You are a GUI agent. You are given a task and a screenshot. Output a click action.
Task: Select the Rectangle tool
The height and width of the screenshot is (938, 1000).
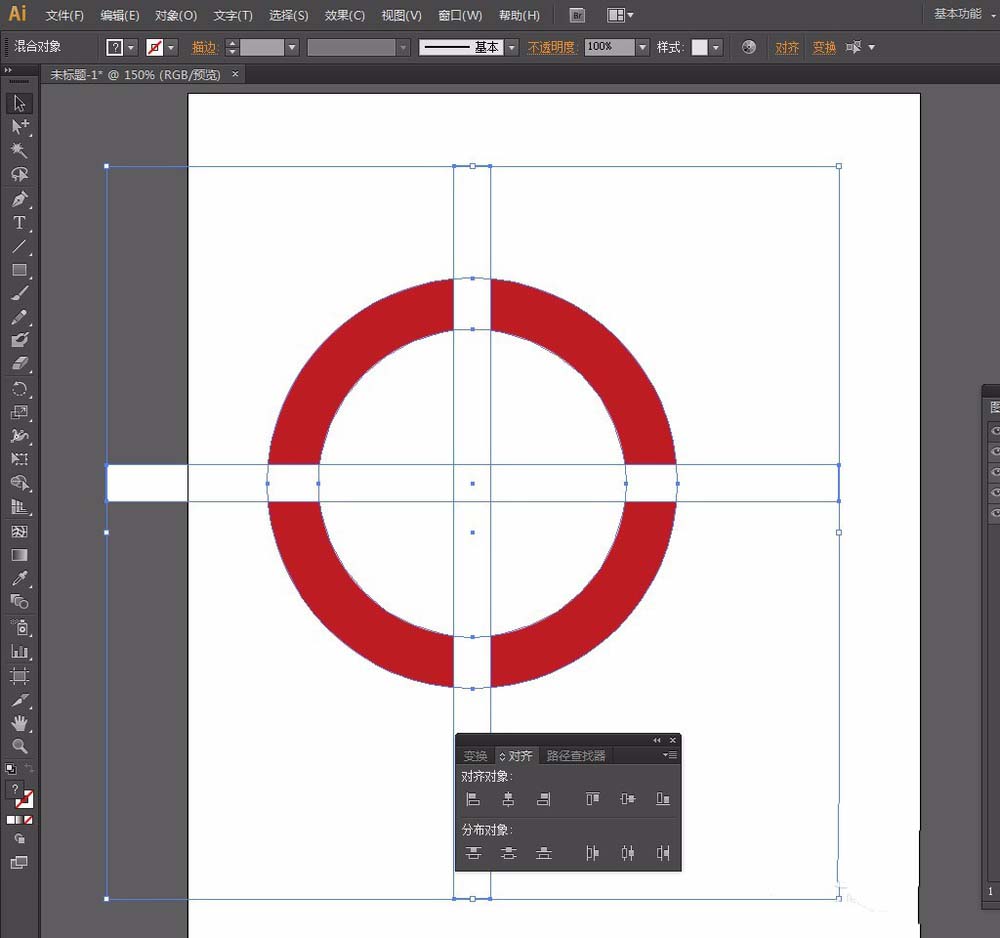pos(19,270)
